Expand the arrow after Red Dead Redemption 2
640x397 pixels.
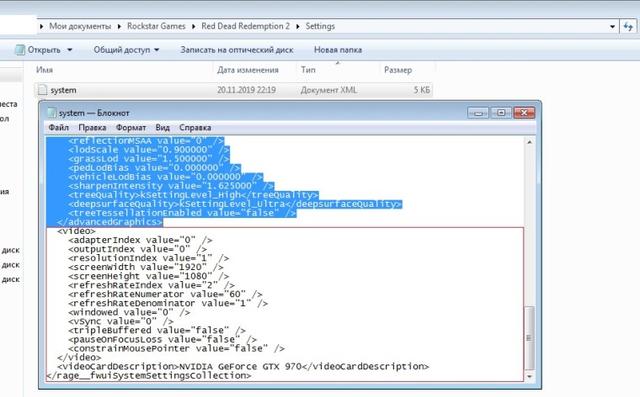tap(298, 27)
